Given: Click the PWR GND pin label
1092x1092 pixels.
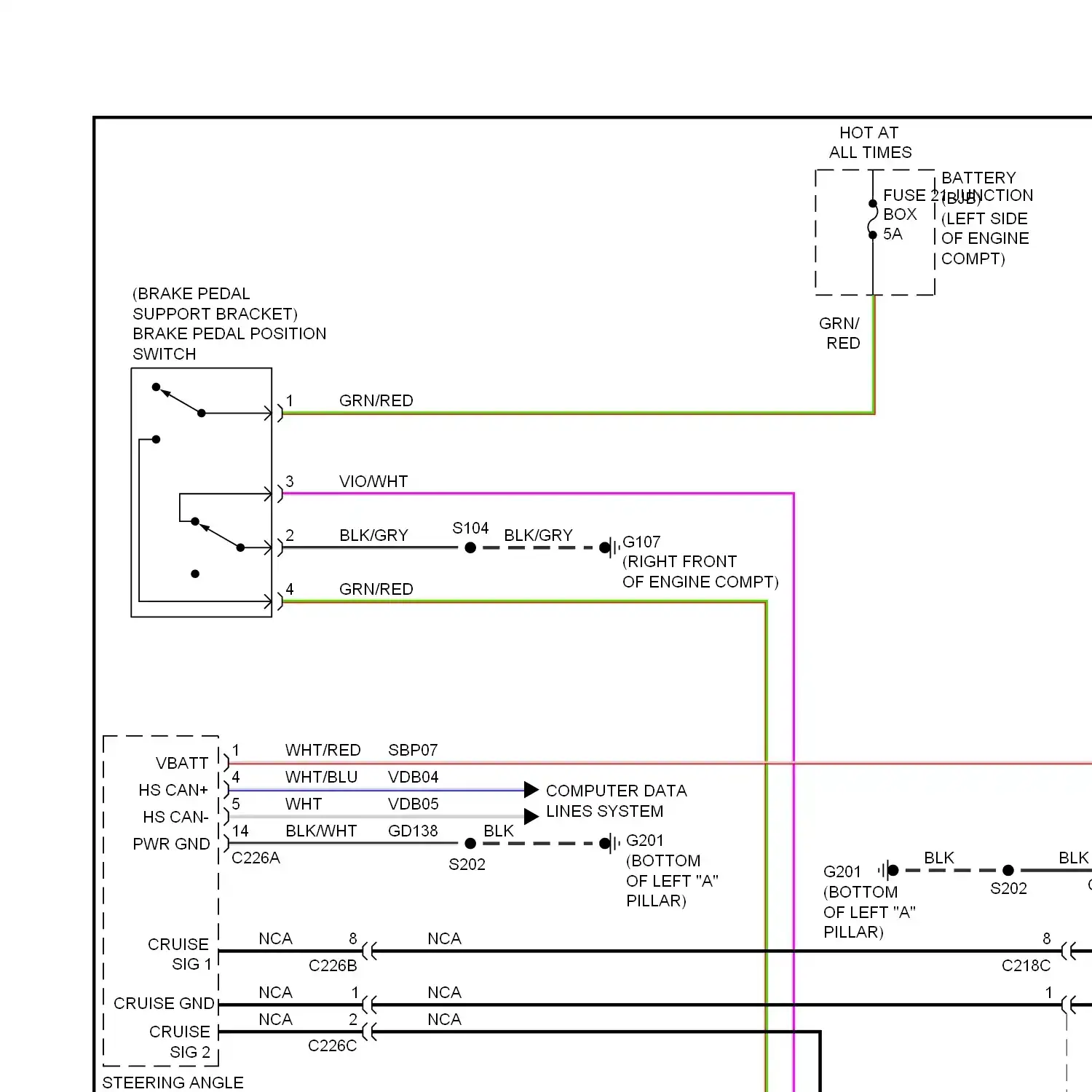Looking at the screenshot, I should 171,844.
